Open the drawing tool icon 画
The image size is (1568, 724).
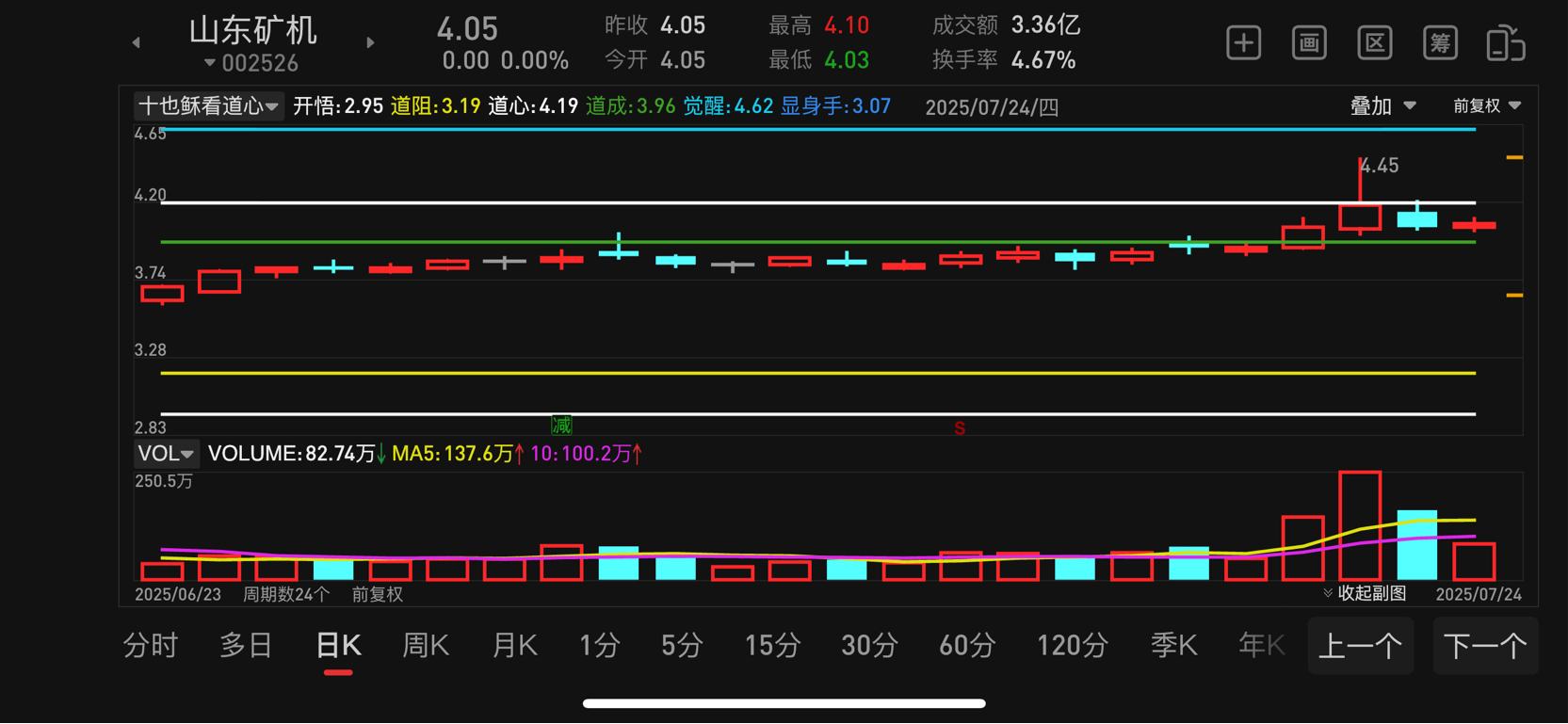click(x=1309, y=43)
